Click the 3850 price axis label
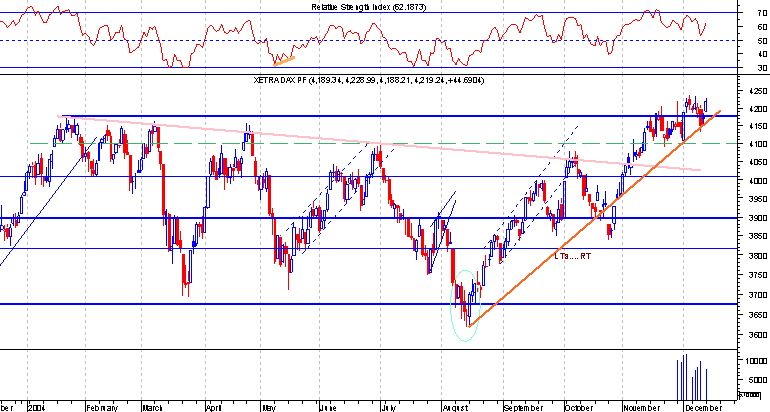 (758, 237)
